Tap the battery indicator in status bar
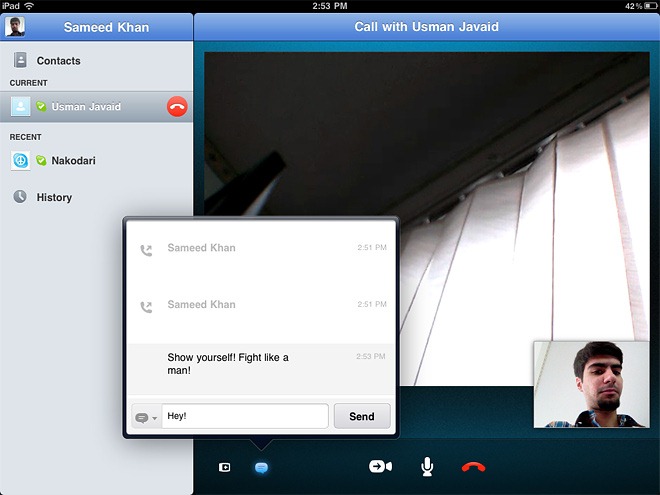The height and width of the screenshot is (495, 660). 650,6
